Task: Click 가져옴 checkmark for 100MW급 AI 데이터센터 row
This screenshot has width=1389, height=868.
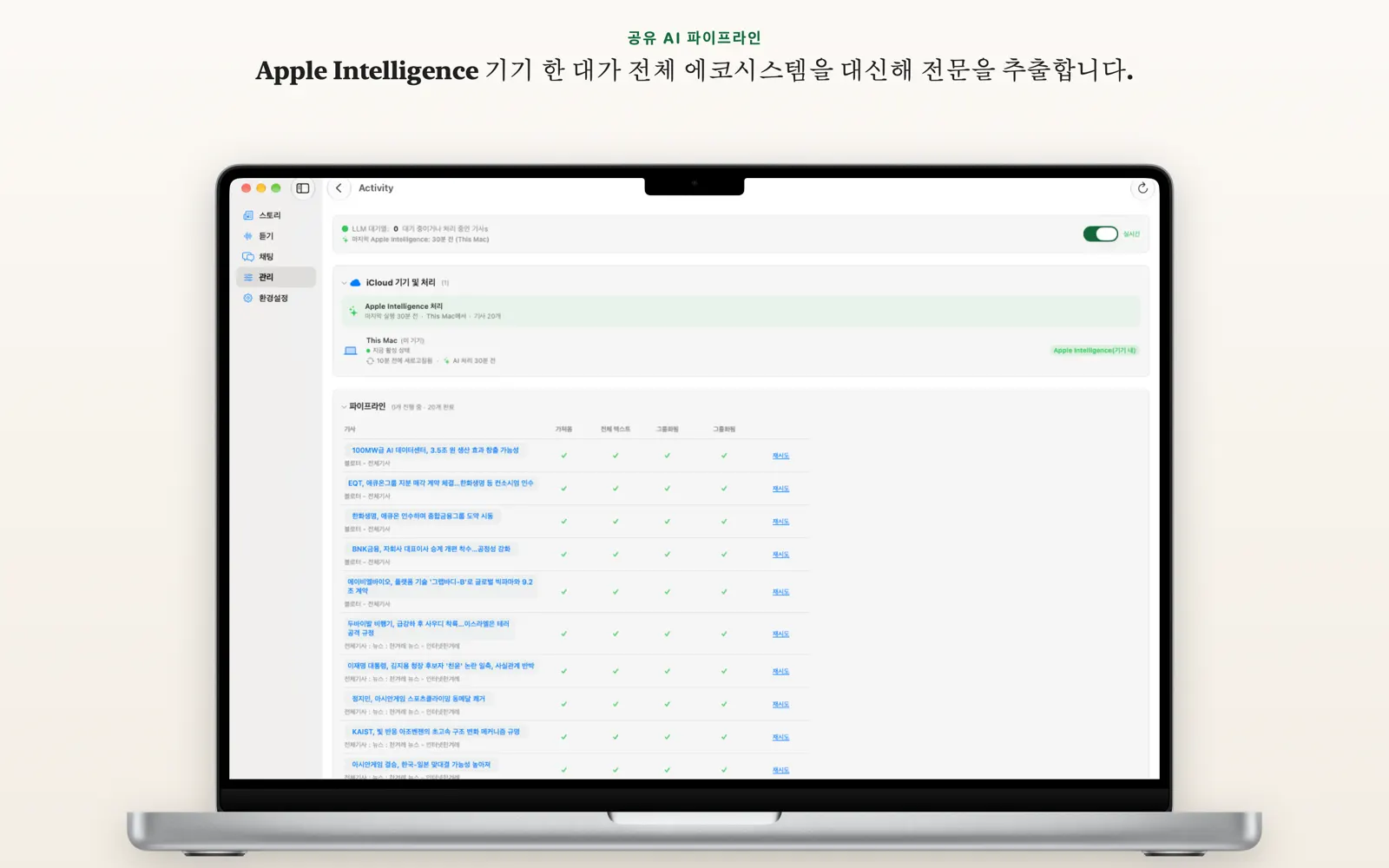Action: 564,456
